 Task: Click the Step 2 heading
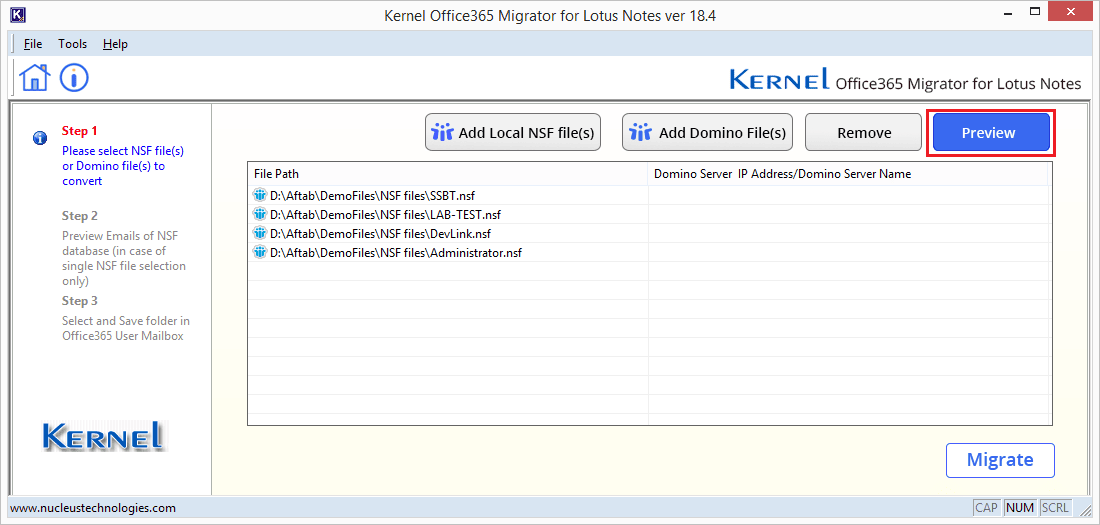(79, 215)
